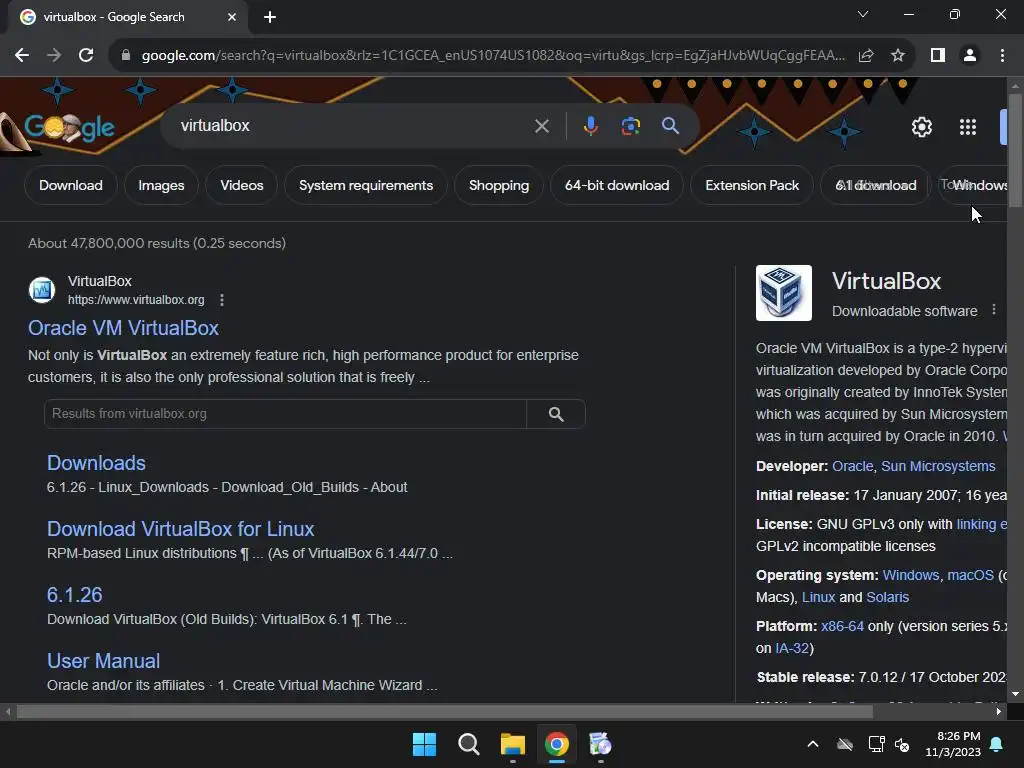The height and width of the screenshot is (768, 1024).
Task: Open the Chrome profile icon
Action: click(970, 56)
